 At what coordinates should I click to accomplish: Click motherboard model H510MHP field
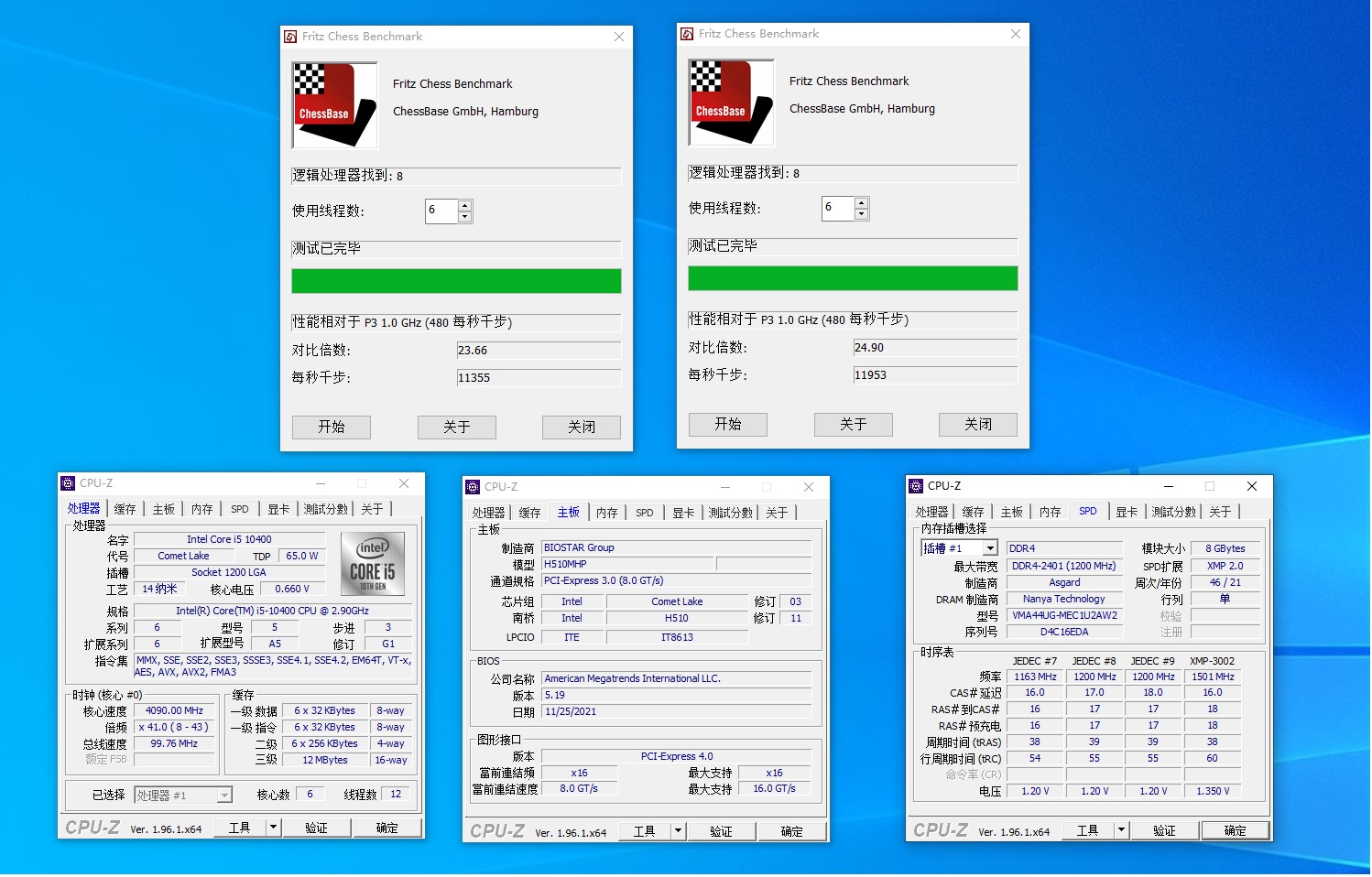click(x=627, y=564)
